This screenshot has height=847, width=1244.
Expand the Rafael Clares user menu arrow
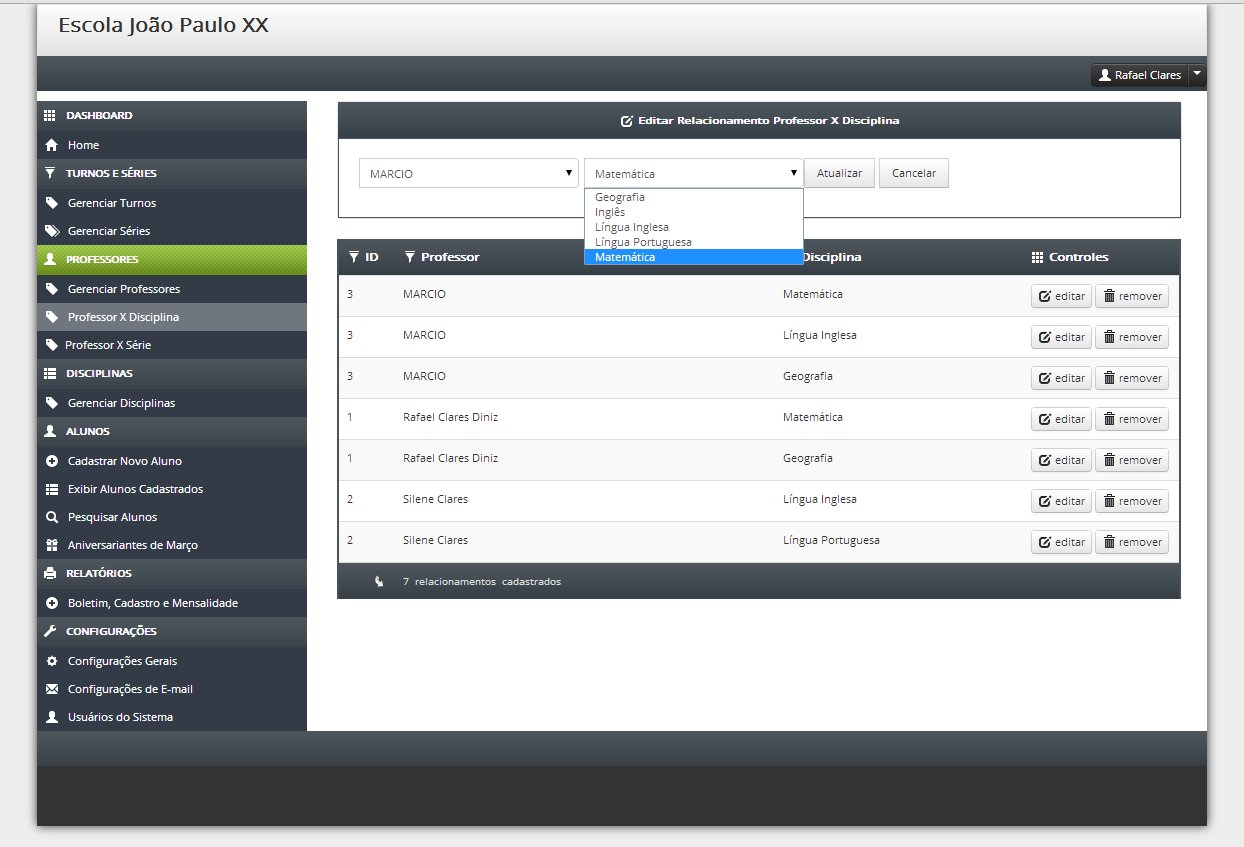1197,75
